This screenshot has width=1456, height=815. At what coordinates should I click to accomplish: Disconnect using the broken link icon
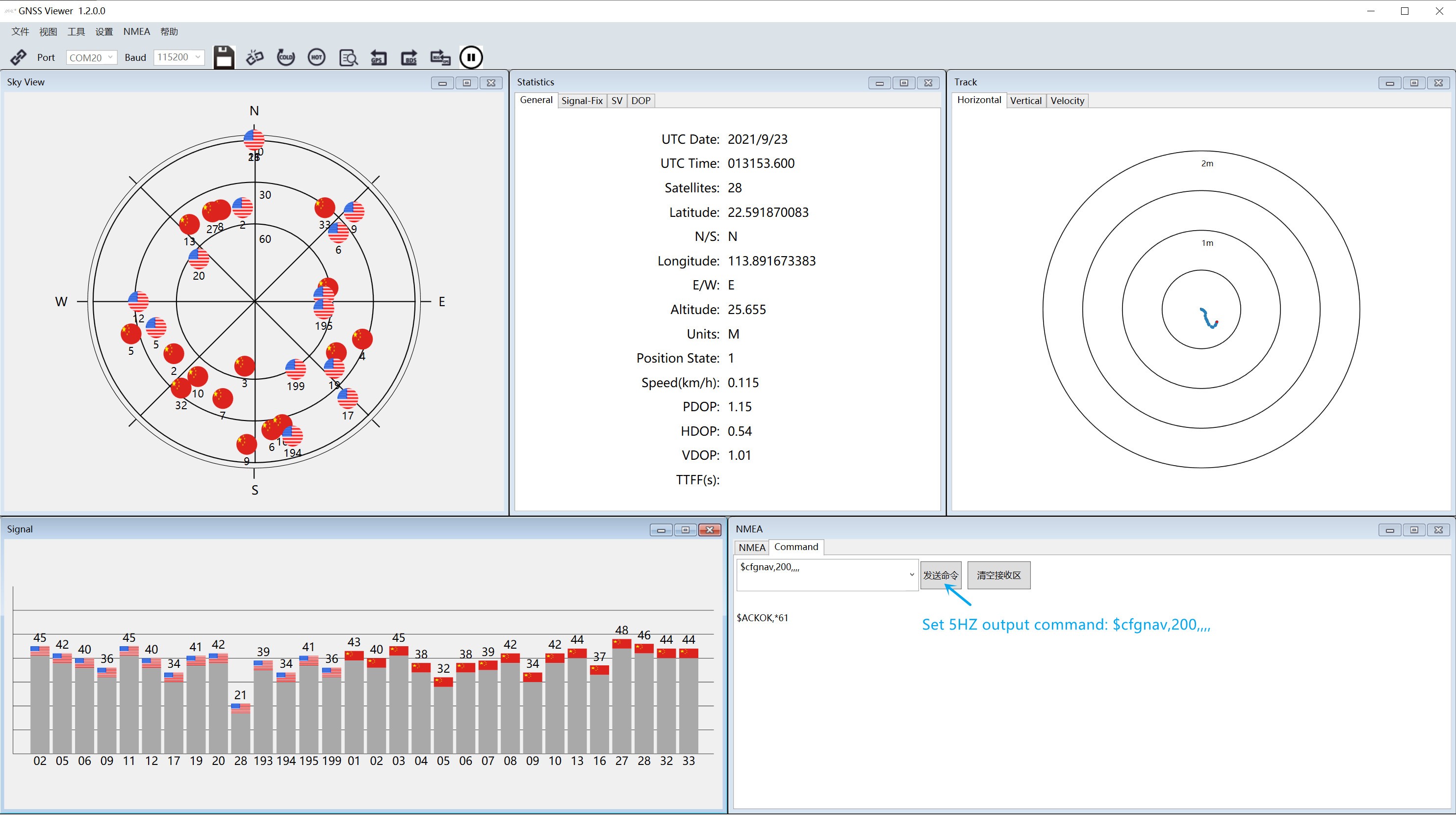(x=255, y=57)
